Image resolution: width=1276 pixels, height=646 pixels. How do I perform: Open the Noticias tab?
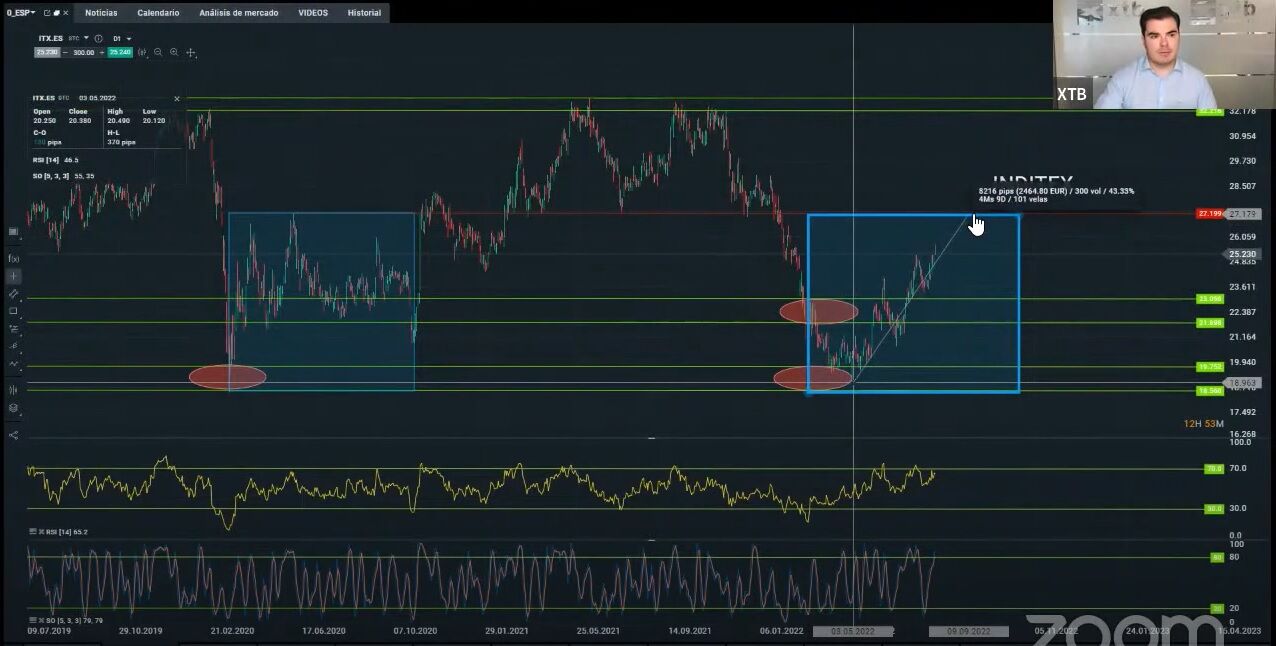(101, 13)
